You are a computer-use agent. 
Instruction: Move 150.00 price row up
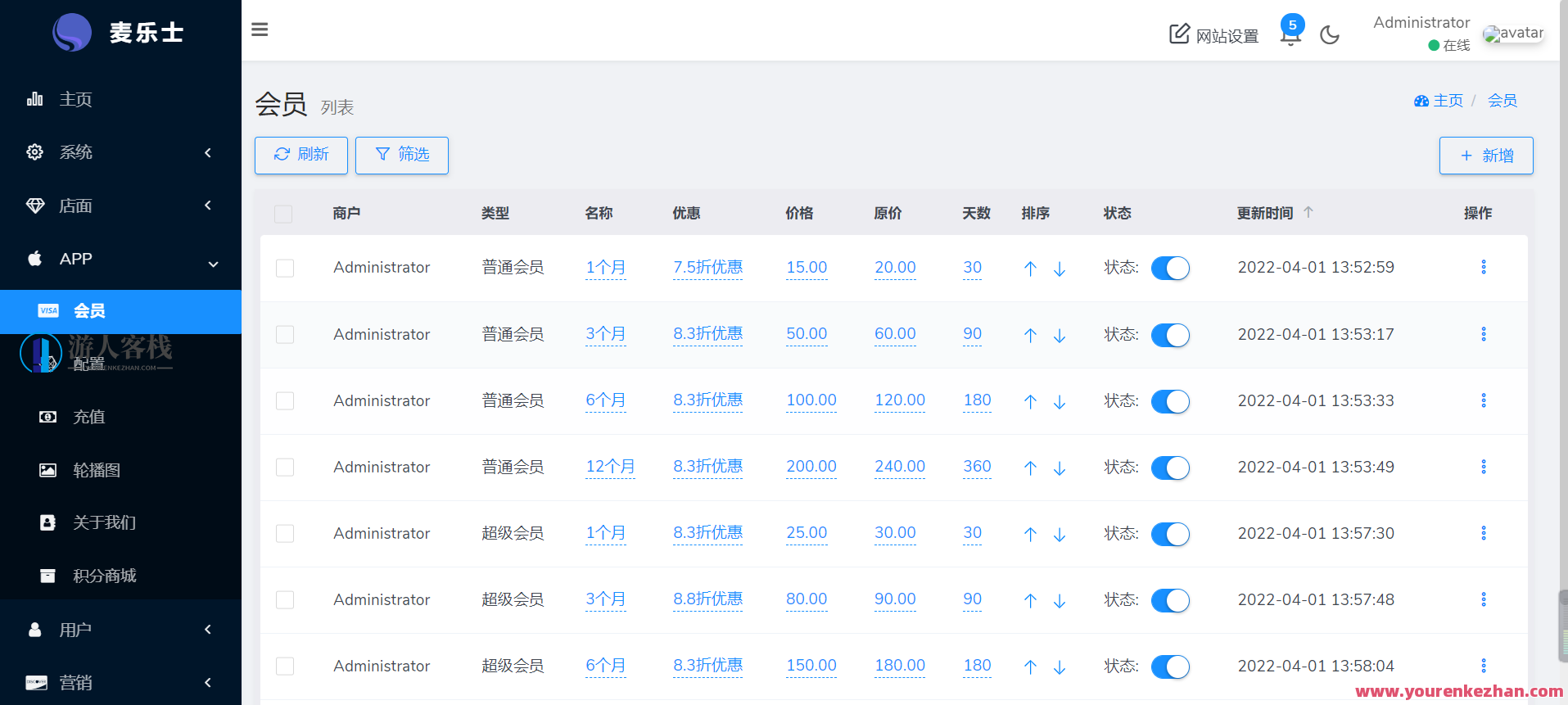pyautogui.click(x=1030, y=667)
